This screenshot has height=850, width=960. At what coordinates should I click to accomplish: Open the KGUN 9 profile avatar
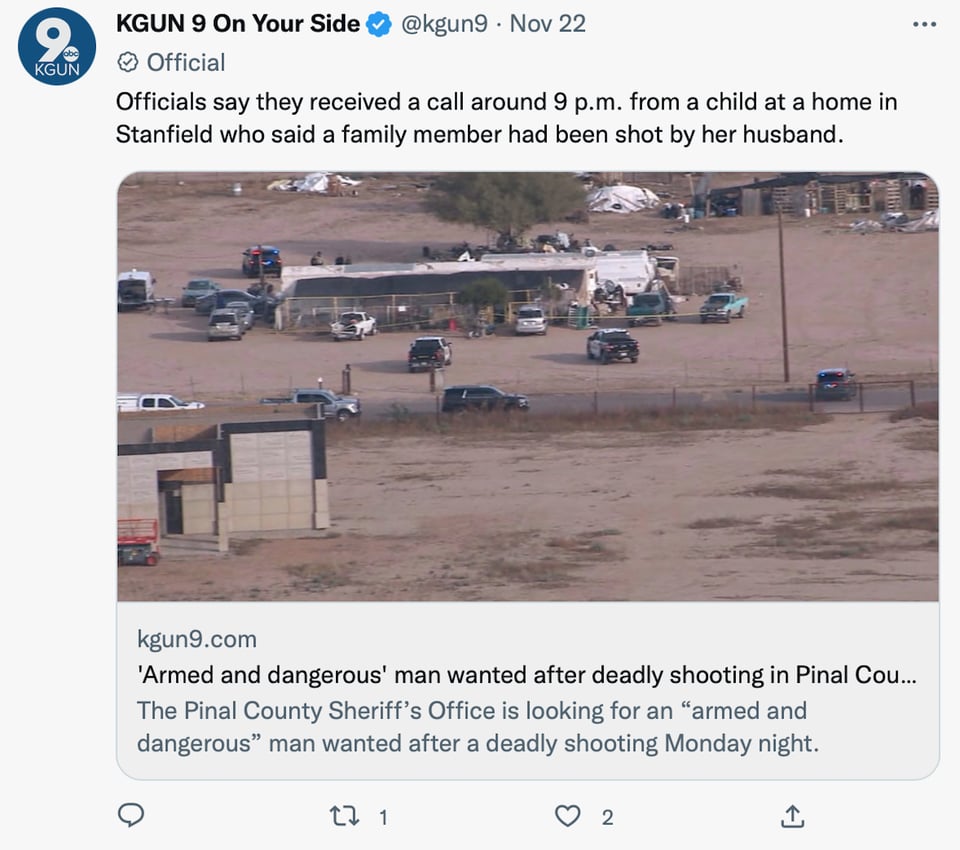(57, 47)
